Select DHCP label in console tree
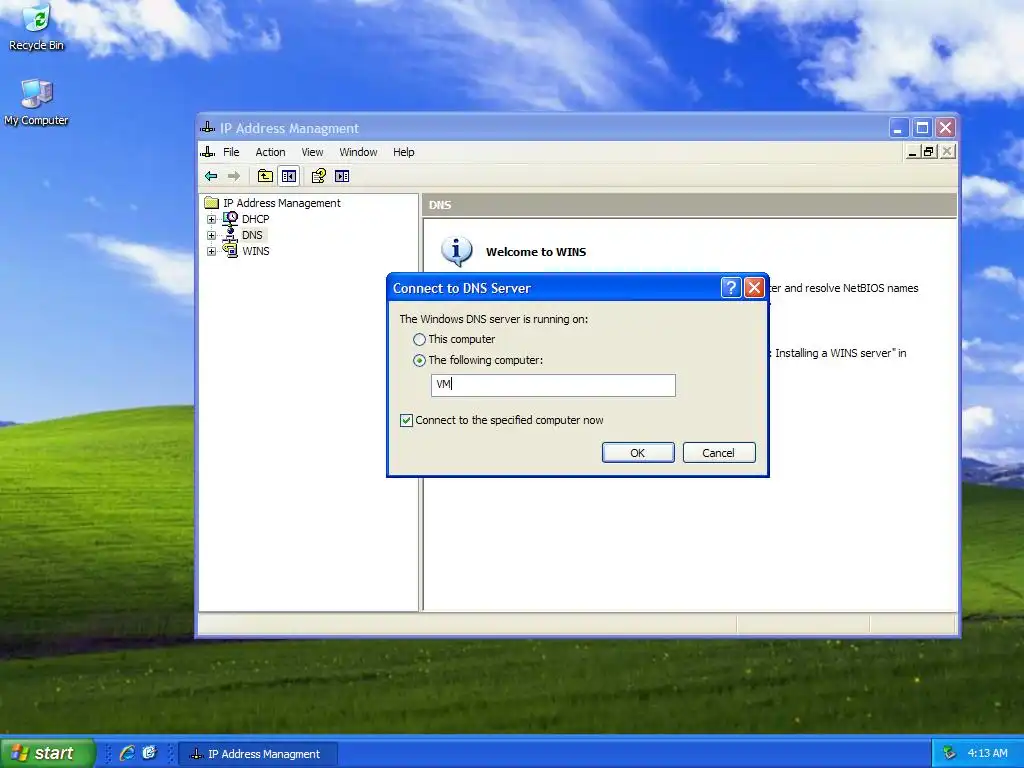 click(x=255, y=219)
